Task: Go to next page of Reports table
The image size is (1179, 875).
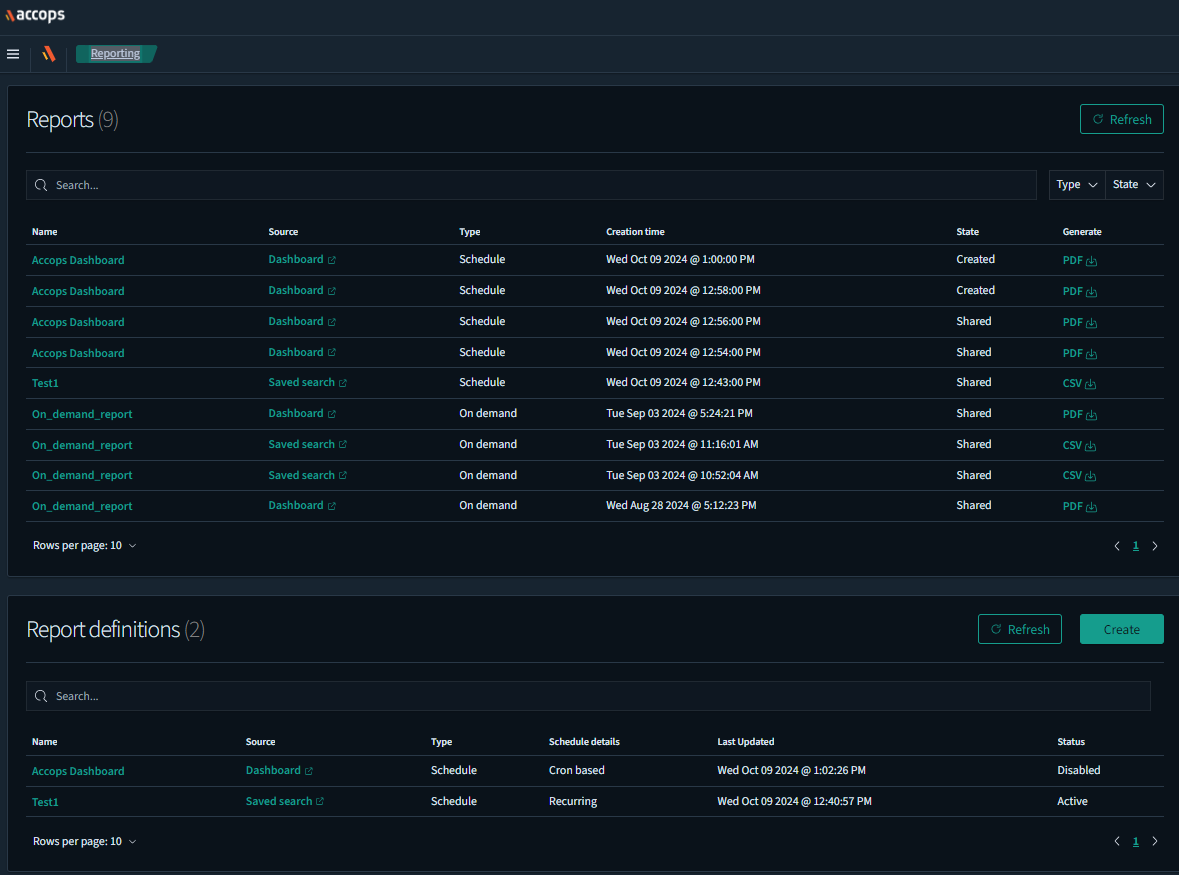Action: coord(1155,546)
